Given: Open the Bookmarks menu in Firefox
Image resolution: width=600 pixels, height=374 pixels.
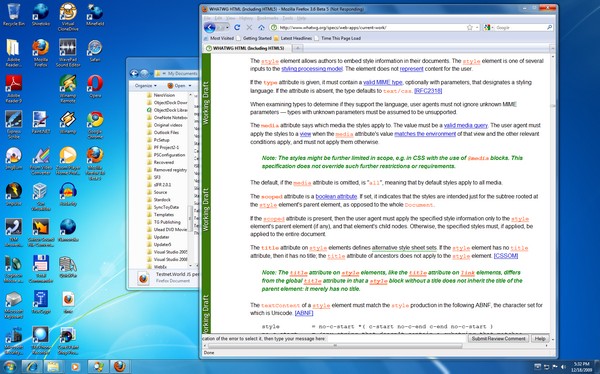Looking at the screenshot, I should click(267, 18).
